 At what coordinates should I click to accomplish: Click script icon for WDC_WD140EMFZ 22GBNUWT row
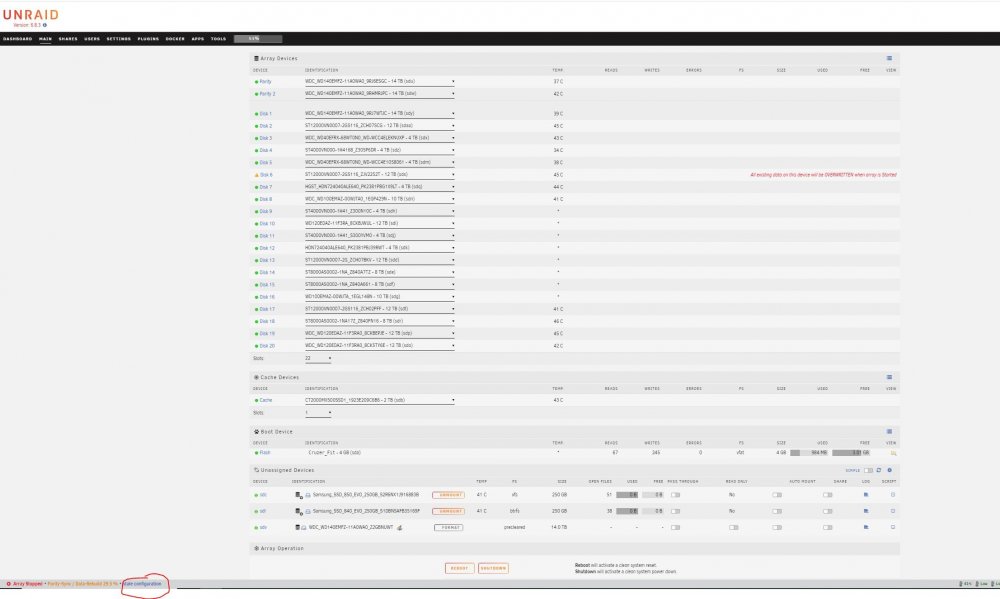coord(893,528)
